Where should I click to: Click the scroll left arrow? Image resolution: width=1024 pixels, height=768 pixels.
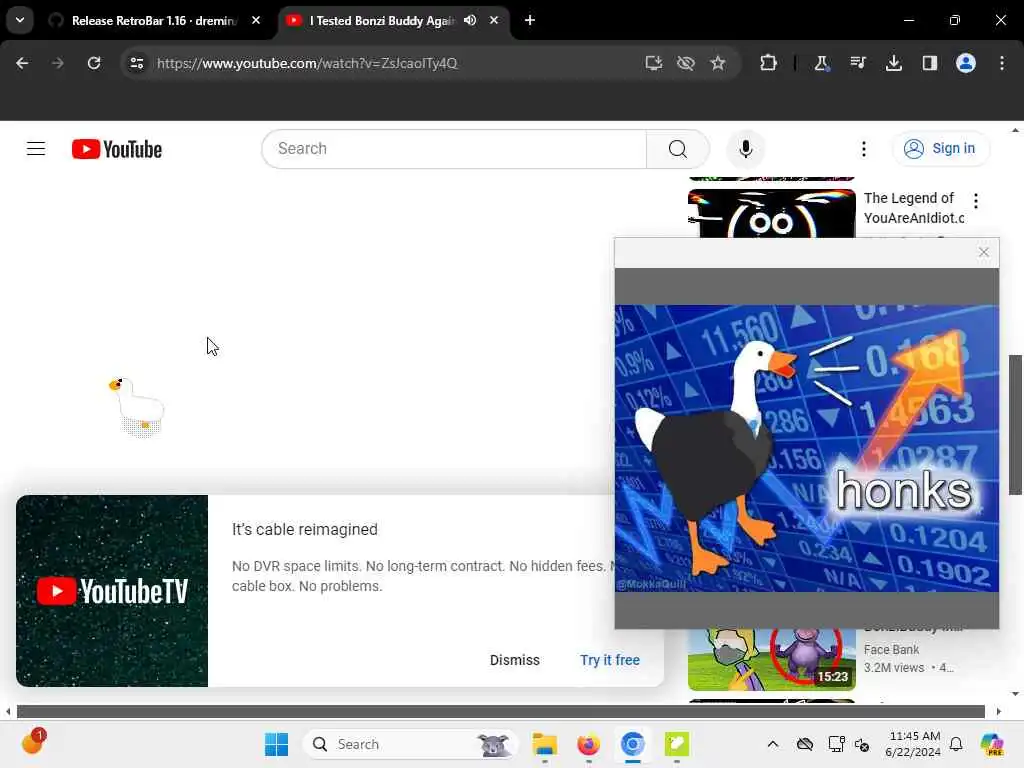(8, 711)
